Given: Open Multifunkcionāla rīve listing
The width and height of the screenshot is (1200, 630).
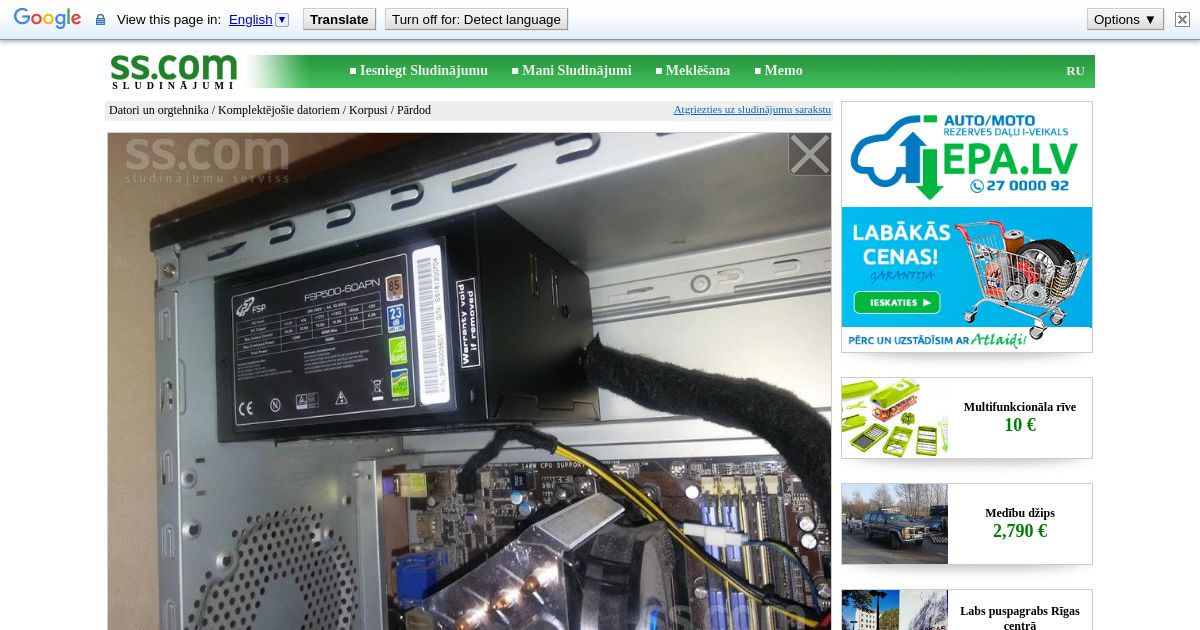Looking at the screenshot, I should 1020,407.
